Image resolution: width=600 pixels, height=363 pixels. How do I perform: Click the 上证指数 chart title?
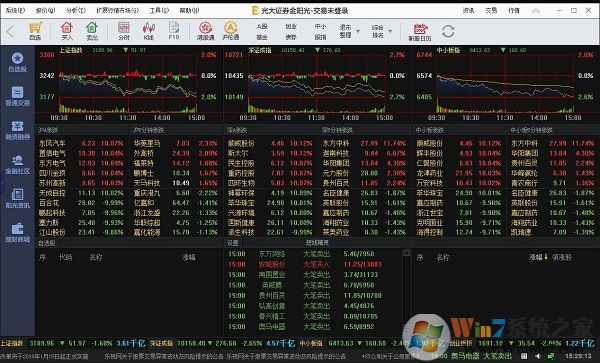point(71,50)
